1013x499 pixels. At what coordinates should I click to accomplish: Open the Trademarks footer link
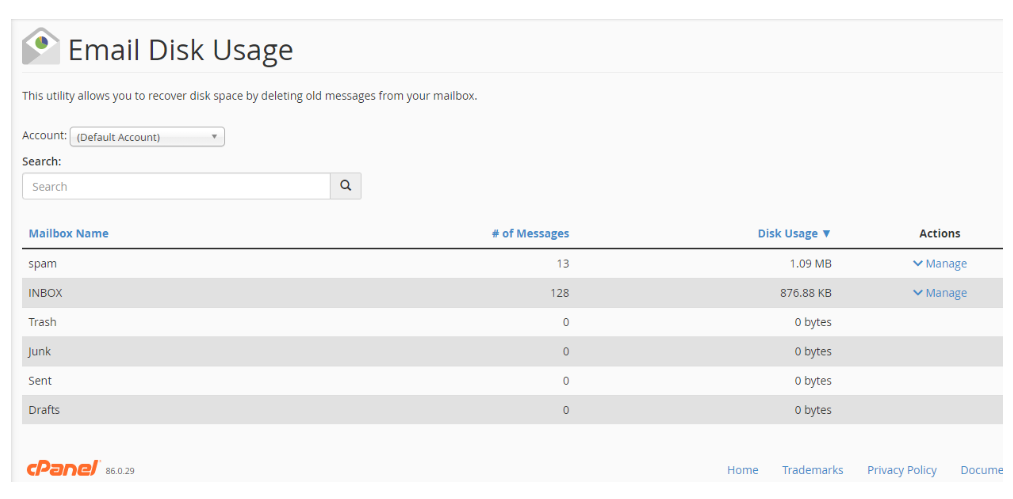(x=813, y=470)
